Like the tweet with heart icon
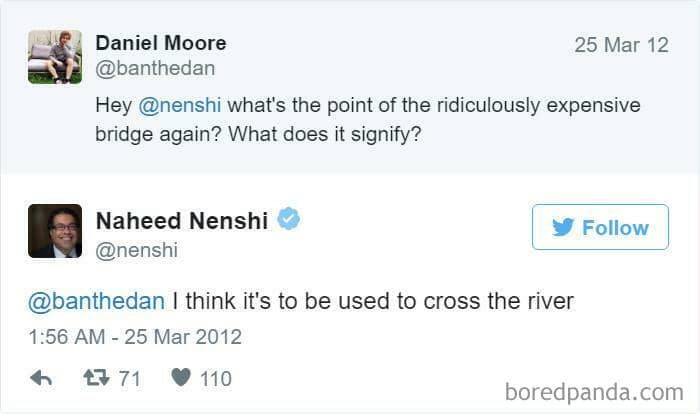This screenshot has width=700, height=414. point(181,377)
